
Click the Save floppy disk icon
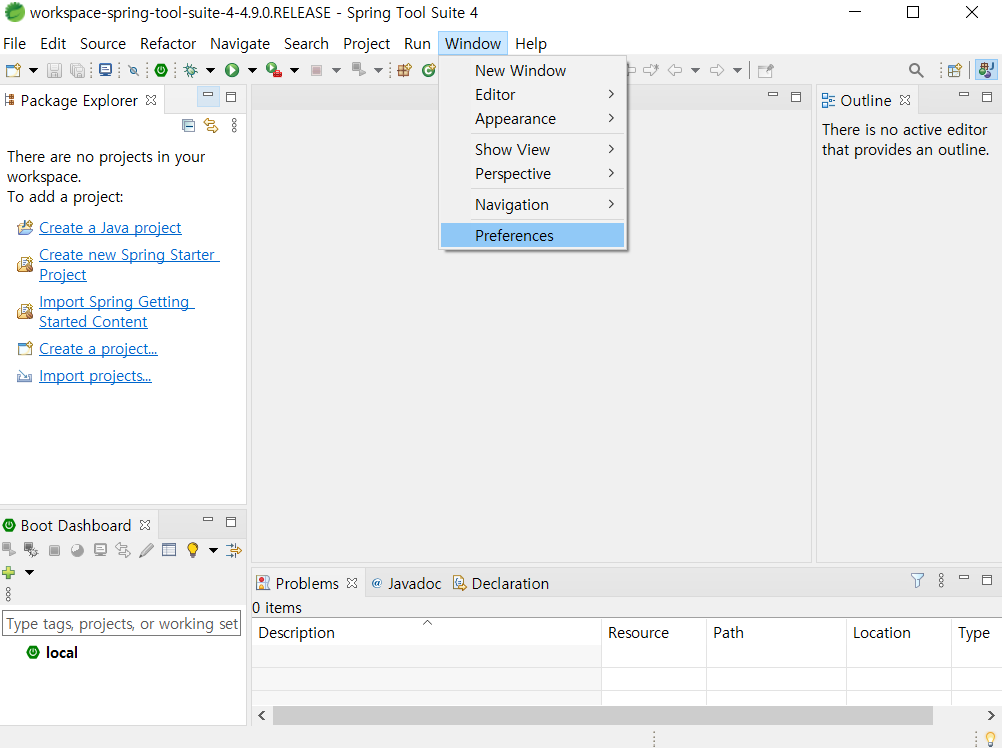tap(54, 70)
